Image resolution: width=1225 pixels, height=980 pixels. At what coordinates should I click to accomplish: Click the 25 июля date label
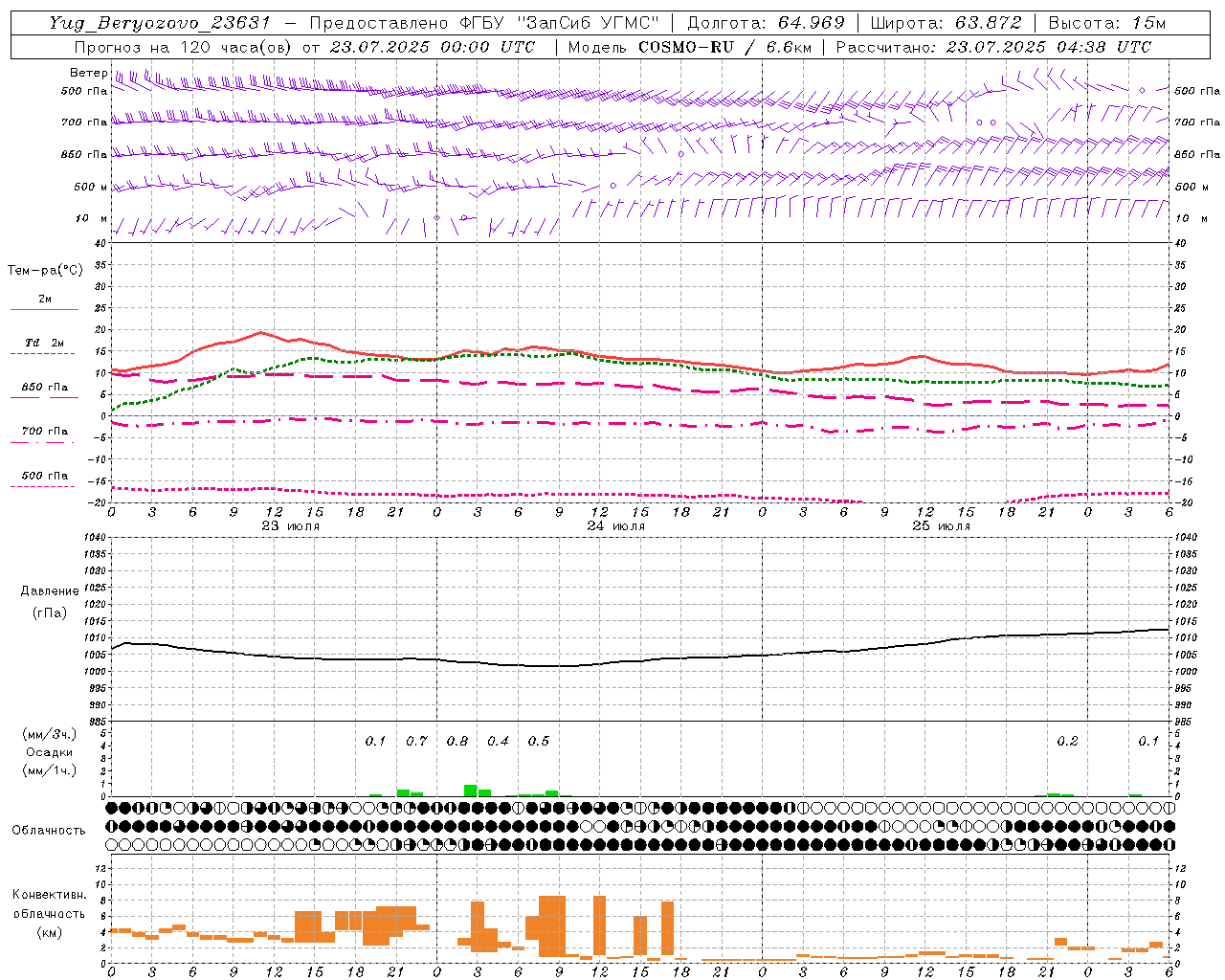(x=942, y=526)
